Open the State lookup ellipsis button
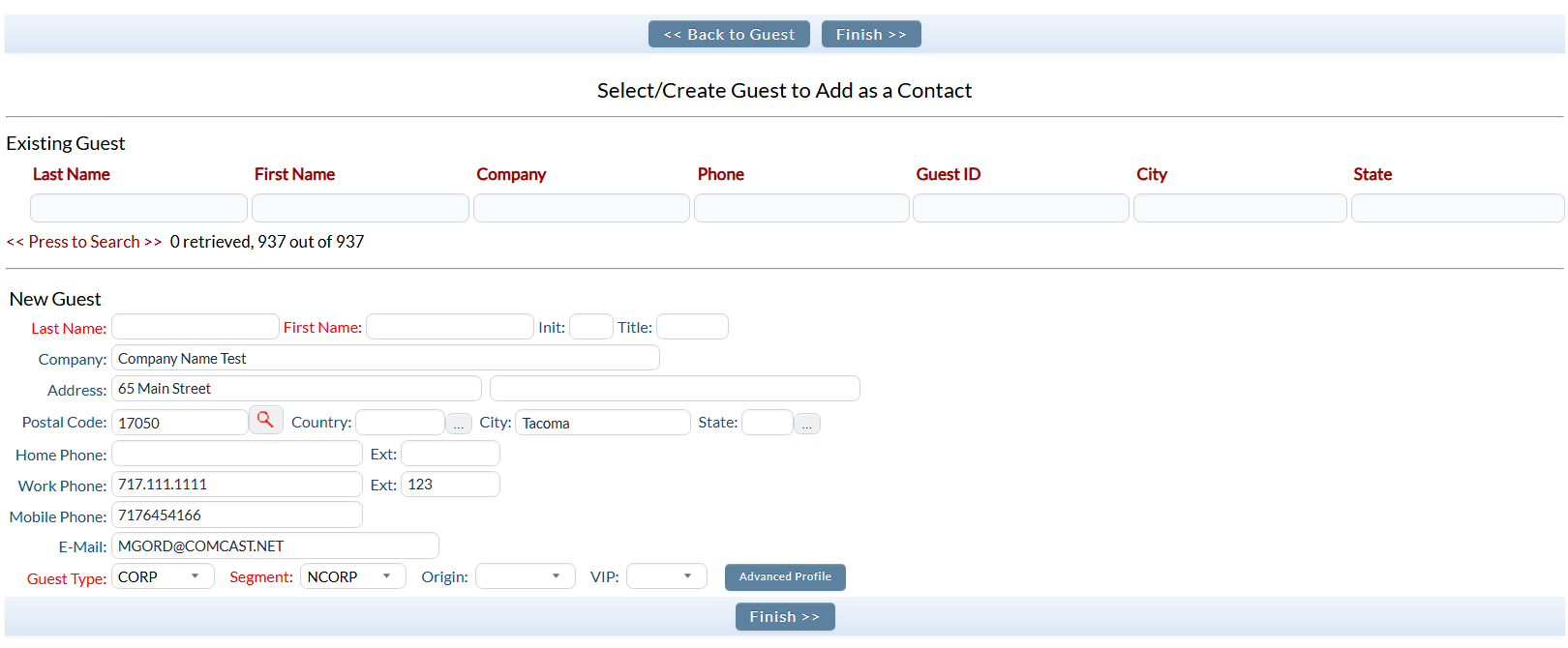 coord(807,424)
